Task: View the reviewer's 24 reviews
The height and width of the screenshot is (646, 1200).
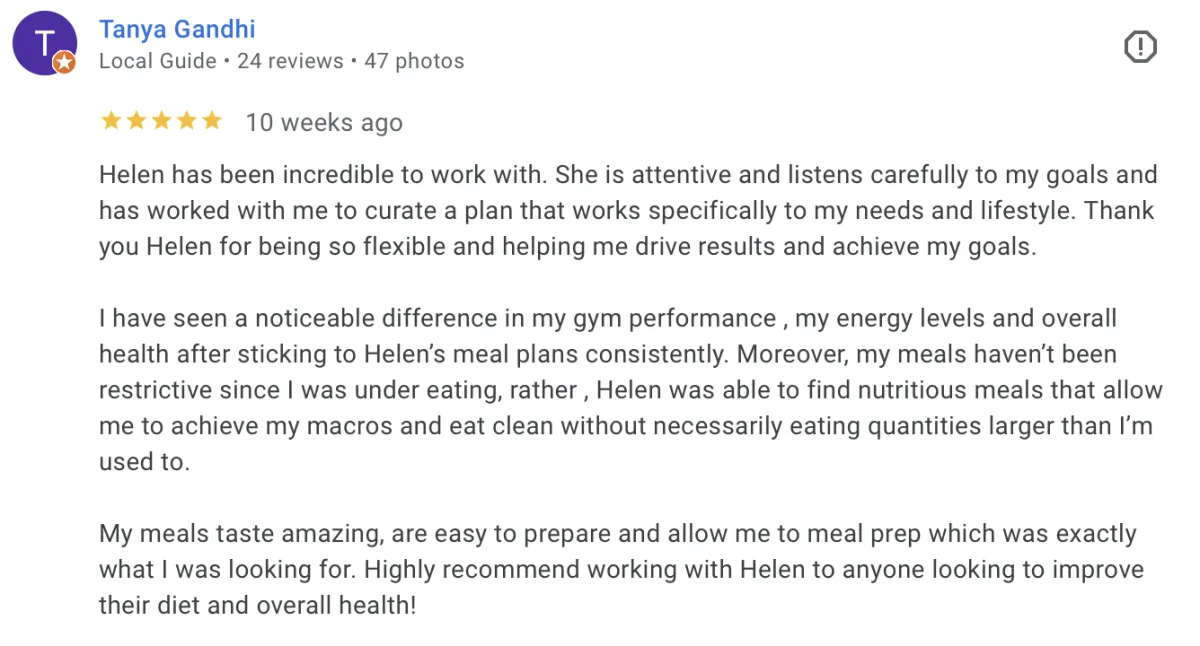Action: [x=290, y=61]
